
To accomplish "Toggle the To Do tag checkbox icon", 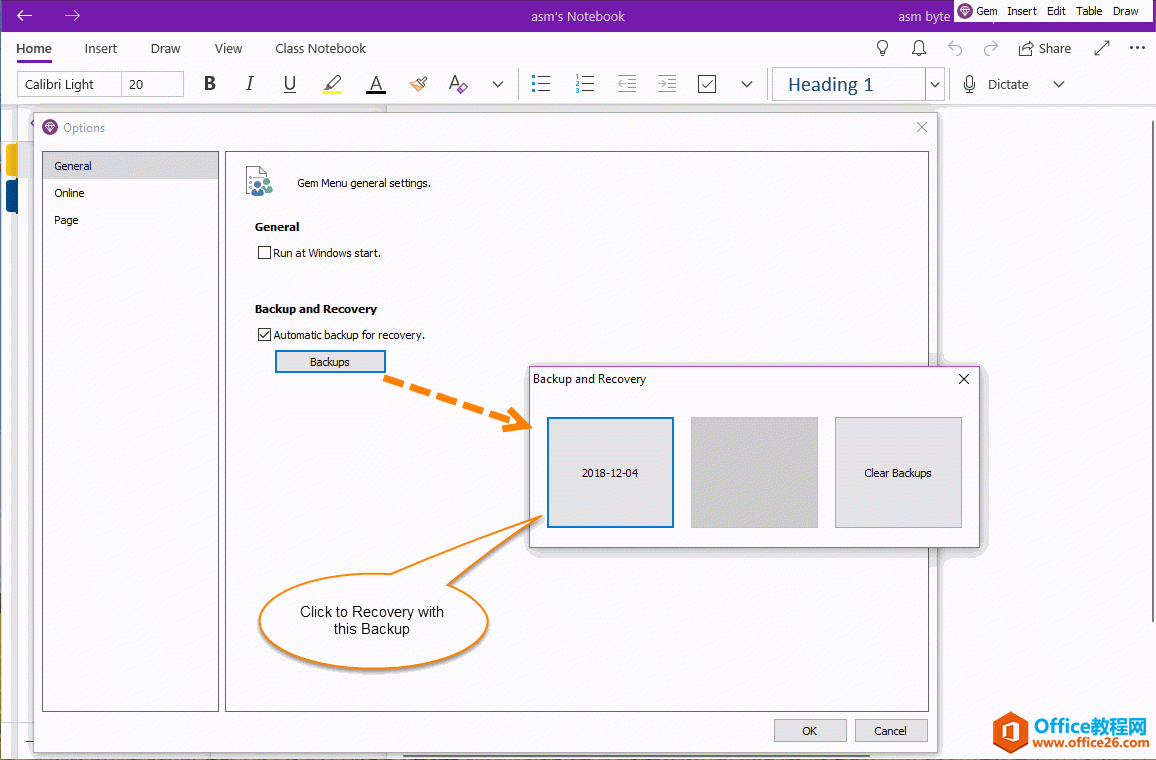I will 707,83.
